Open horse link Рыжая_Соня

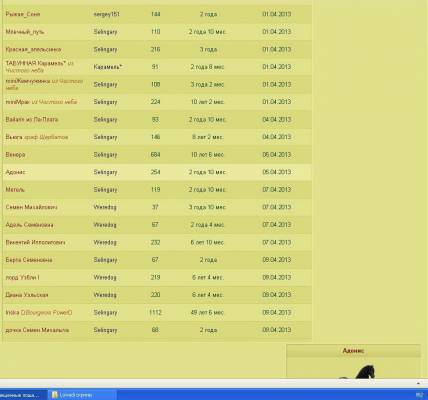click(23, 14)
